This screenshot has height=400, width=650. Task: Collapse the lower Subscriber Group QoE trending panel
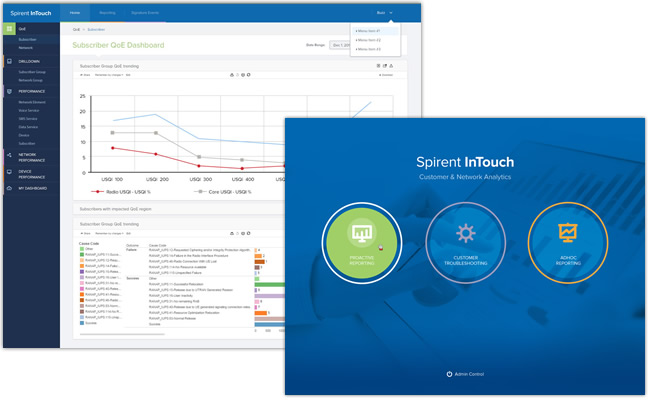[x=109, y=224]
